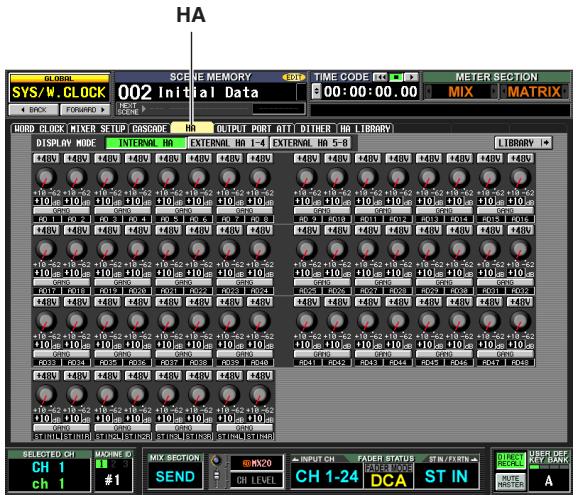Screen dimensions: 576x495
Task: Toggle +48V phantom power for AD 1
Action: tap(46, 159)
